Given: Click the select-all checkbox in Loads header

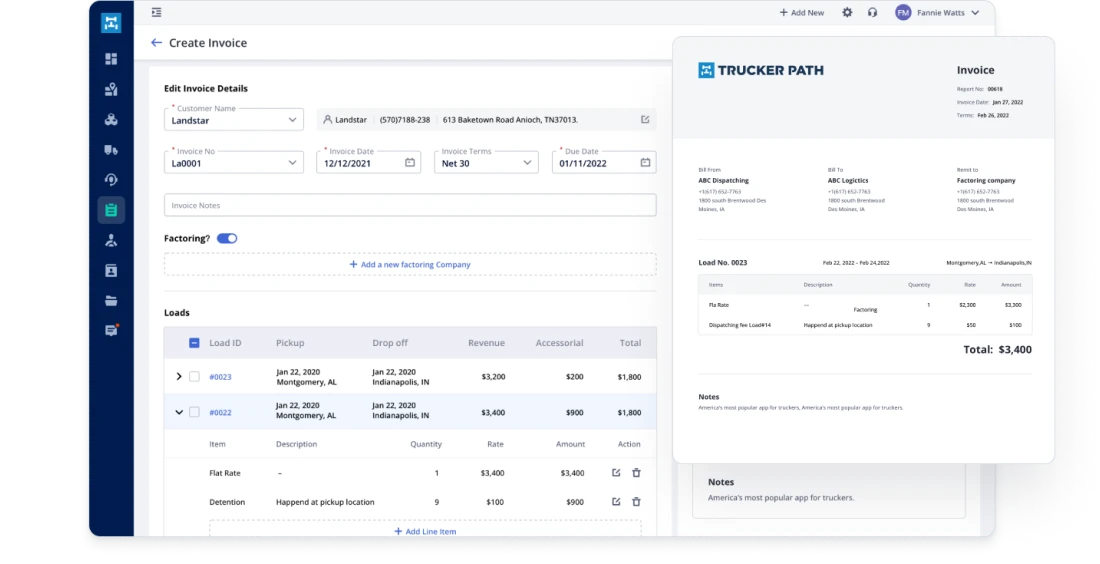Looking at the screenshot, I should [194, 343].
